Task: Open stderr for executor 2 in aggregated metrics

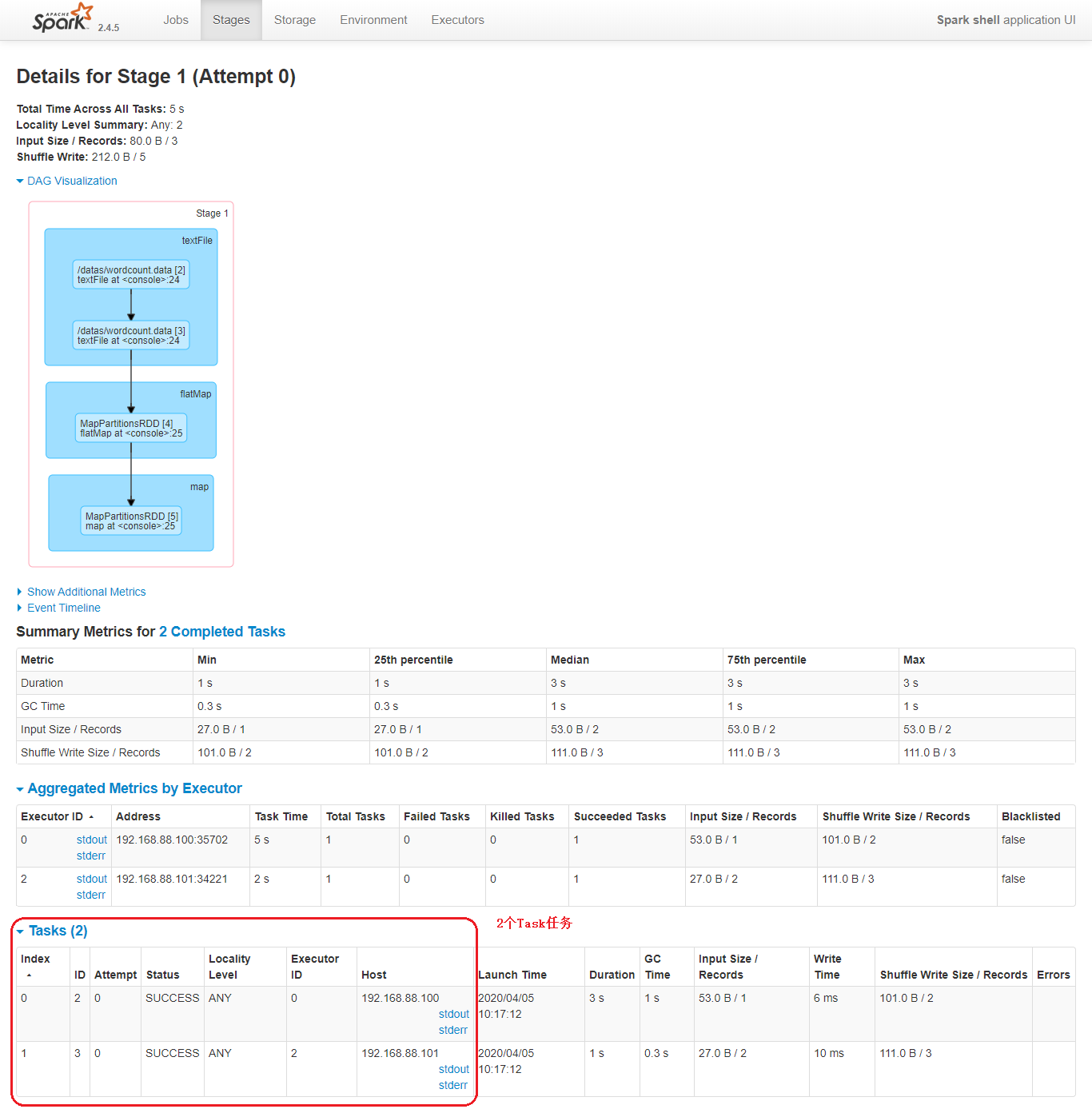Action: [91, 895]
